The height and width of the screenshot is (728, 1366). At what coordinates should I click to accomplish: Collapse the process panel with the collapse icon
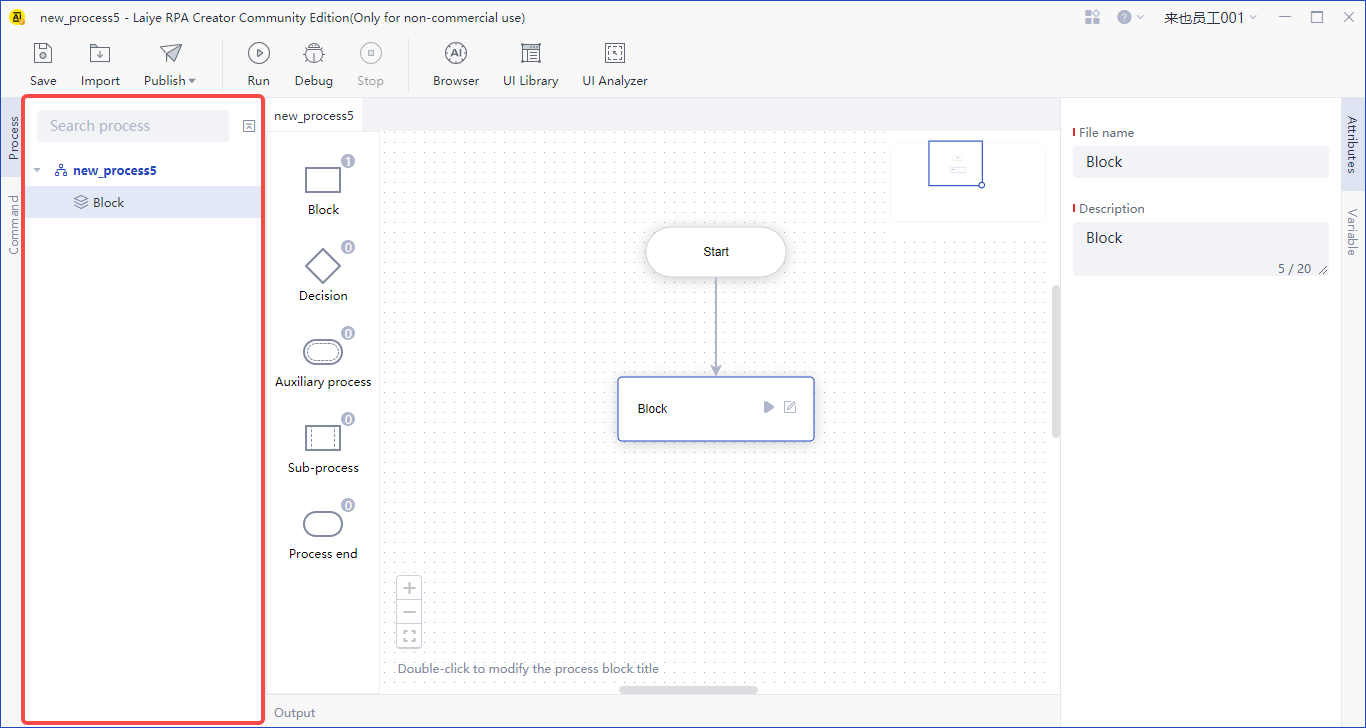coord(249,126)
